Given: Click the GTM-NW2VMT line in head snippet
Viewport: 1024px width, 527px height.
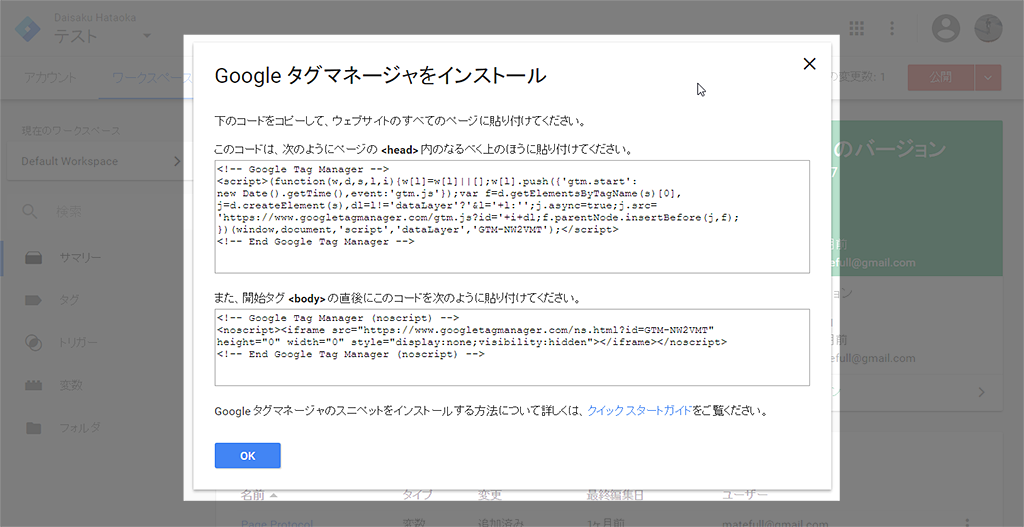Looking at the screenshot, I should tap(418, 230).
